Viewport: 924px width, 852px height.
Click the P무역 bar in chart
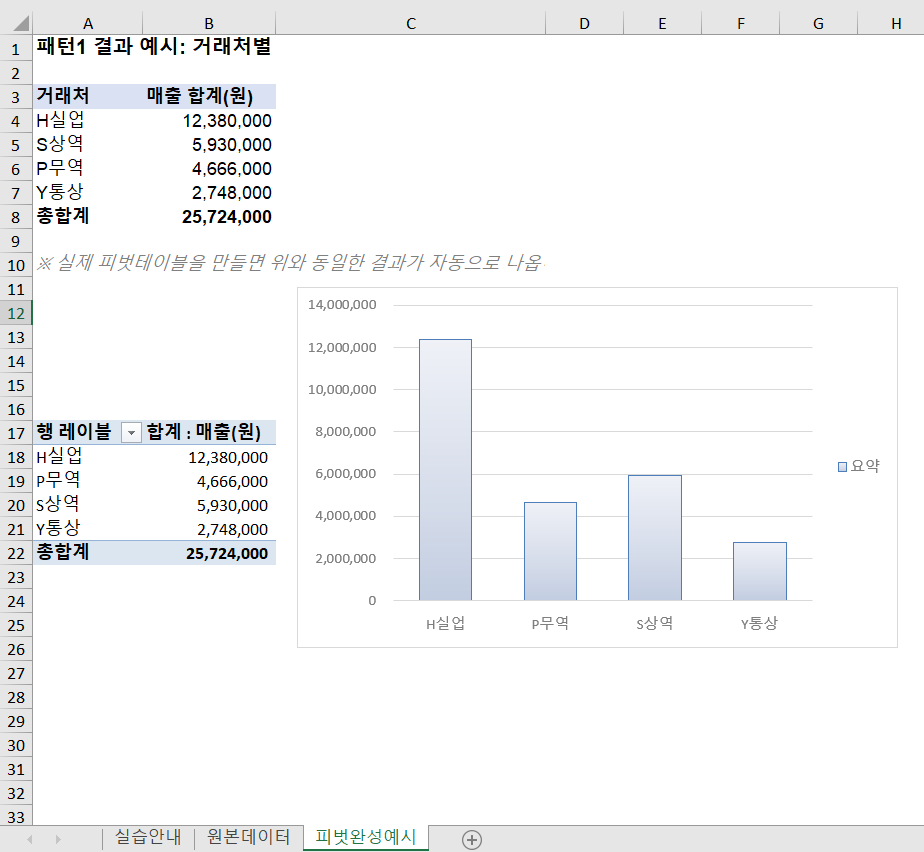click(550, 551)
